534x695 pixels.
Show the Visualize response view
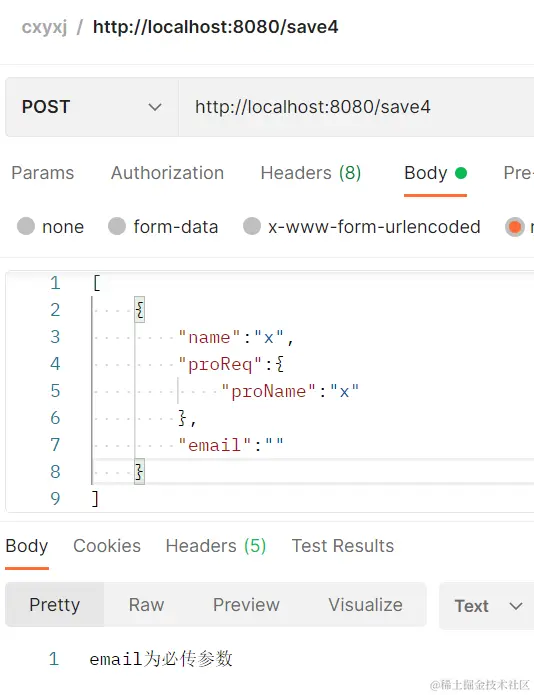[x=366, y=605]
